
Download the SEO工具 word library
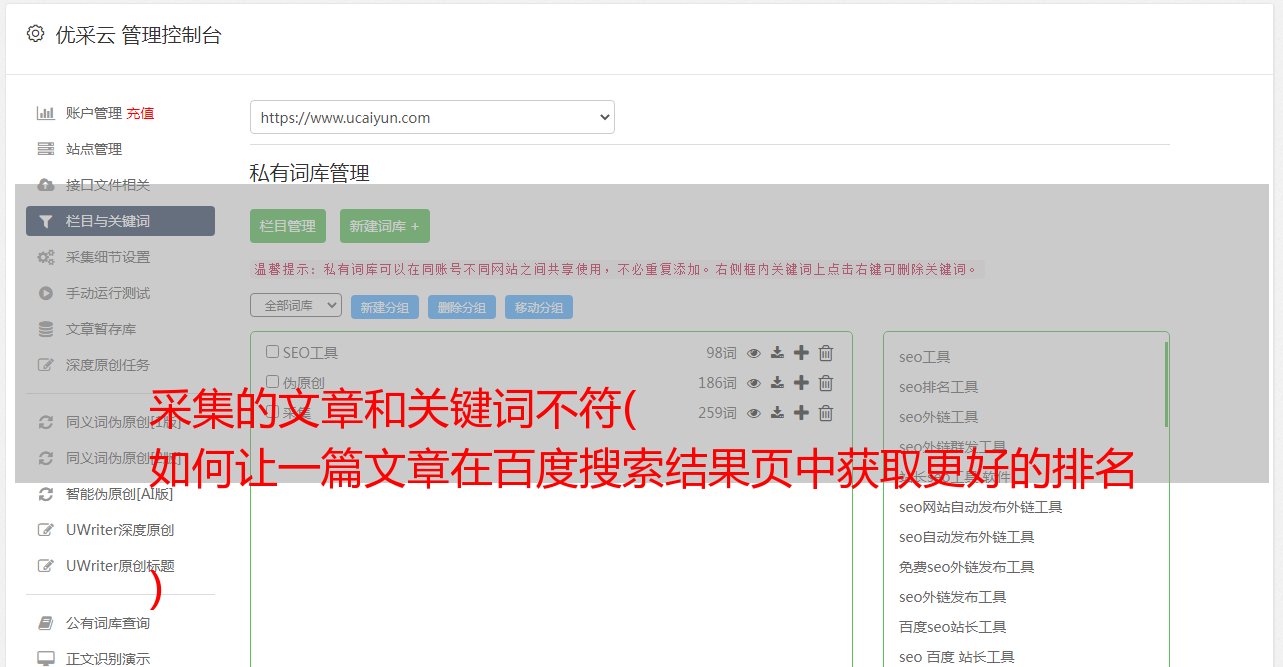pyautogui.click(x=777, y=353)
